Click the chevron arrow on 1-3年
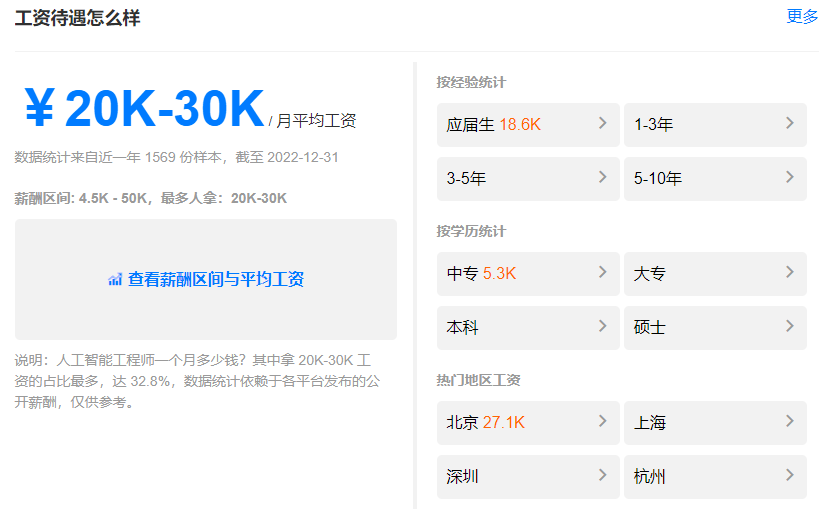 point(790,123)
